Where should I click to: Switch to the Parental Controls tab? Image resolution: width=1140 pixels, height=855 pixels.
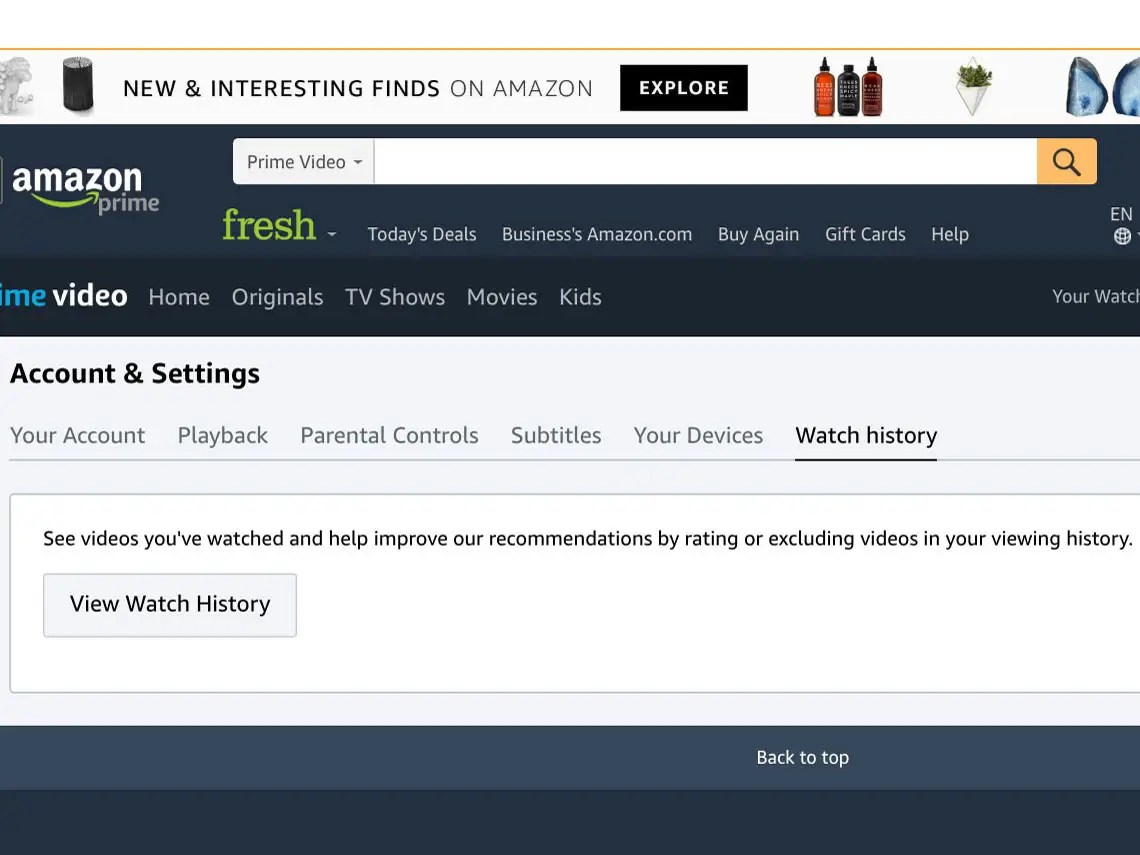[389, 435]
